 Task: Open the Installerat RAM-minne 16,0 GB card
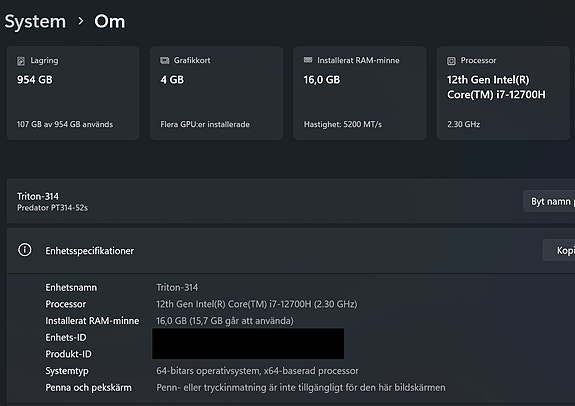pyautogui.click(x=360, y=93)
